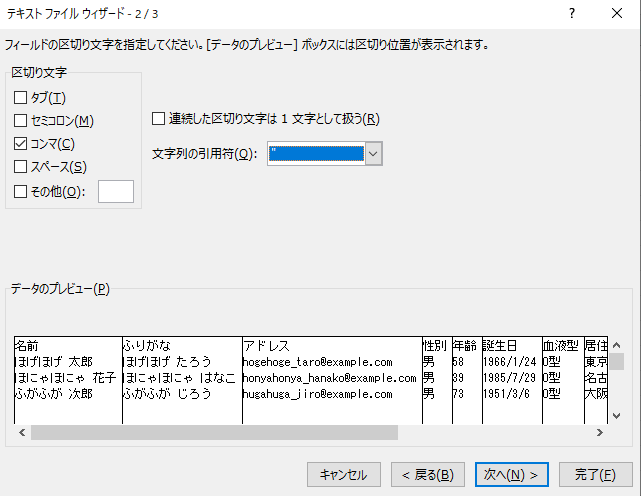Viewport: 641px width, 496px height.
Task: Click preview scroll down arrow
Action: 616,416
